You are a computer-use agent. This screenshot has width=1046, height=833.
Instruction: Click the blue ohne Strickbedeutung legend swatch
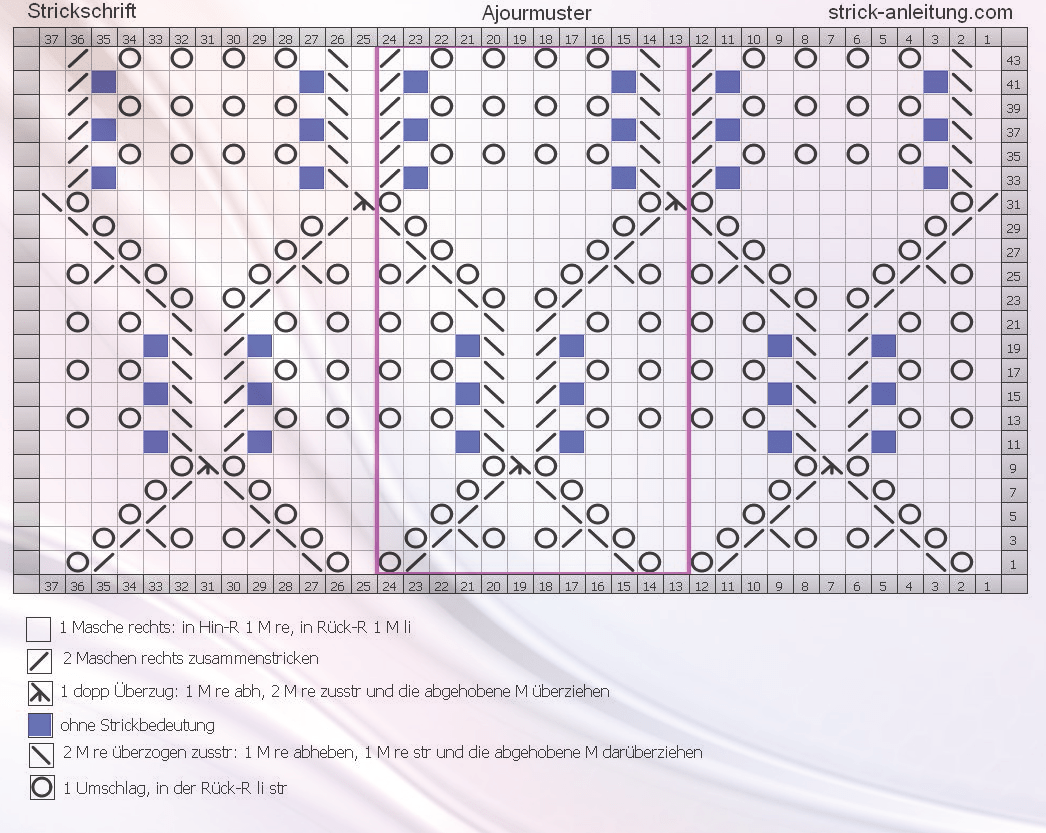(40, 725)
